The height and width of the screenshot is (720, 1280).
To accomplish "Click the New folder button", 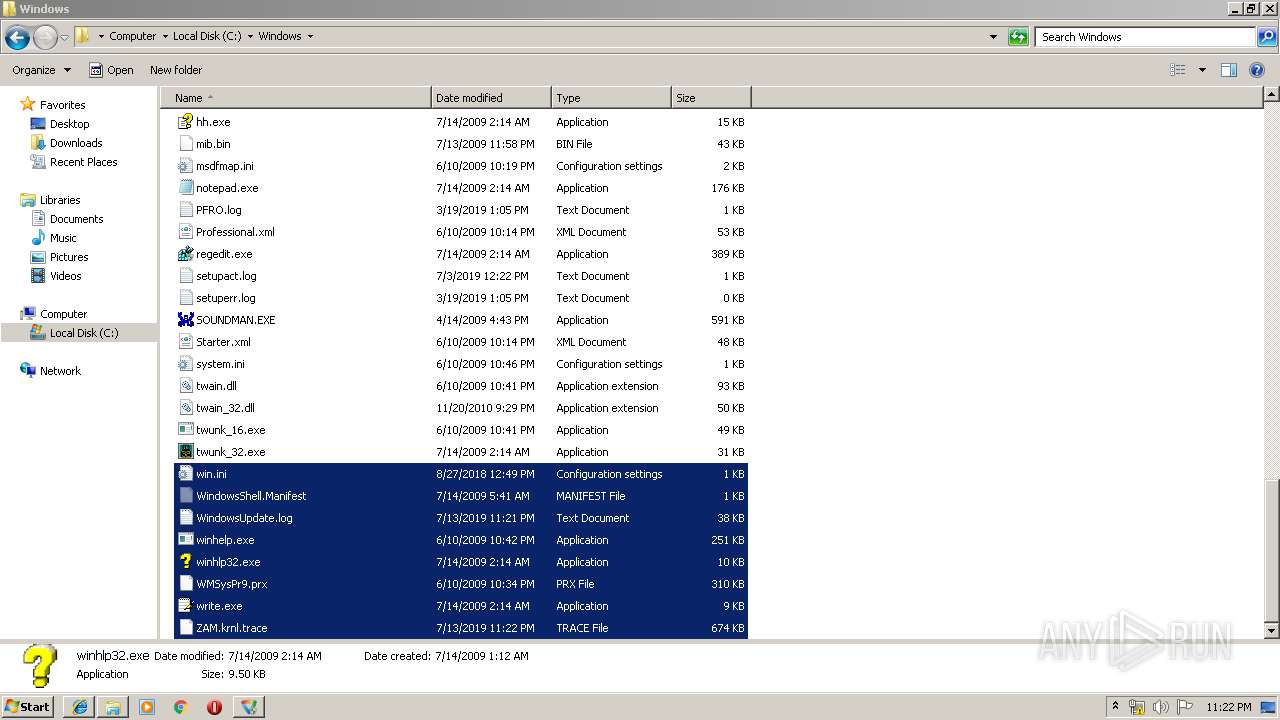I will 176,70.
